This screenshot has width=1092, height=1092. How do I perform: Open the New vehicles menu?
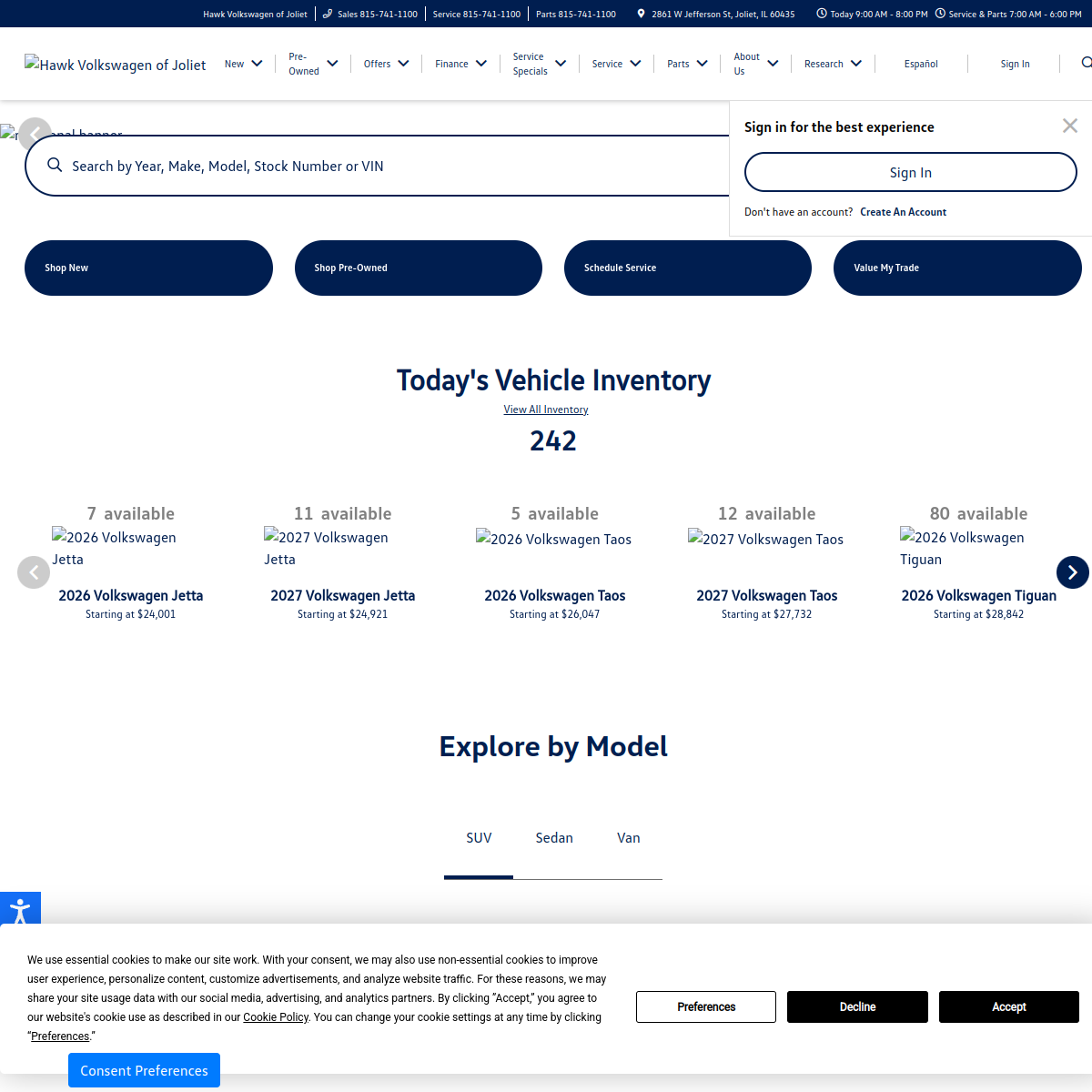click(x=234, y=64)
